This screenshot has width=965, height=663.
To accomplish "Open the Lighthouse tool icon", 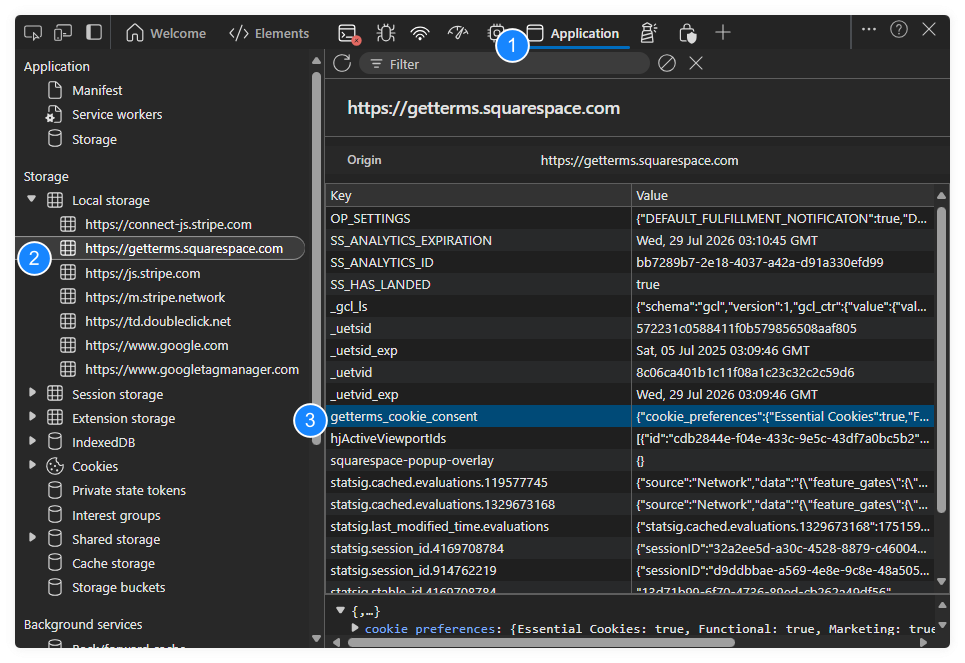I will coord(648,33).
